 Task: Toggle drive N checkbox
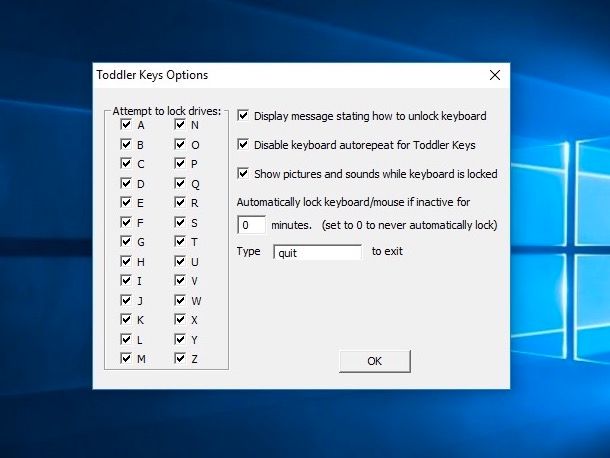coord(180,125)
